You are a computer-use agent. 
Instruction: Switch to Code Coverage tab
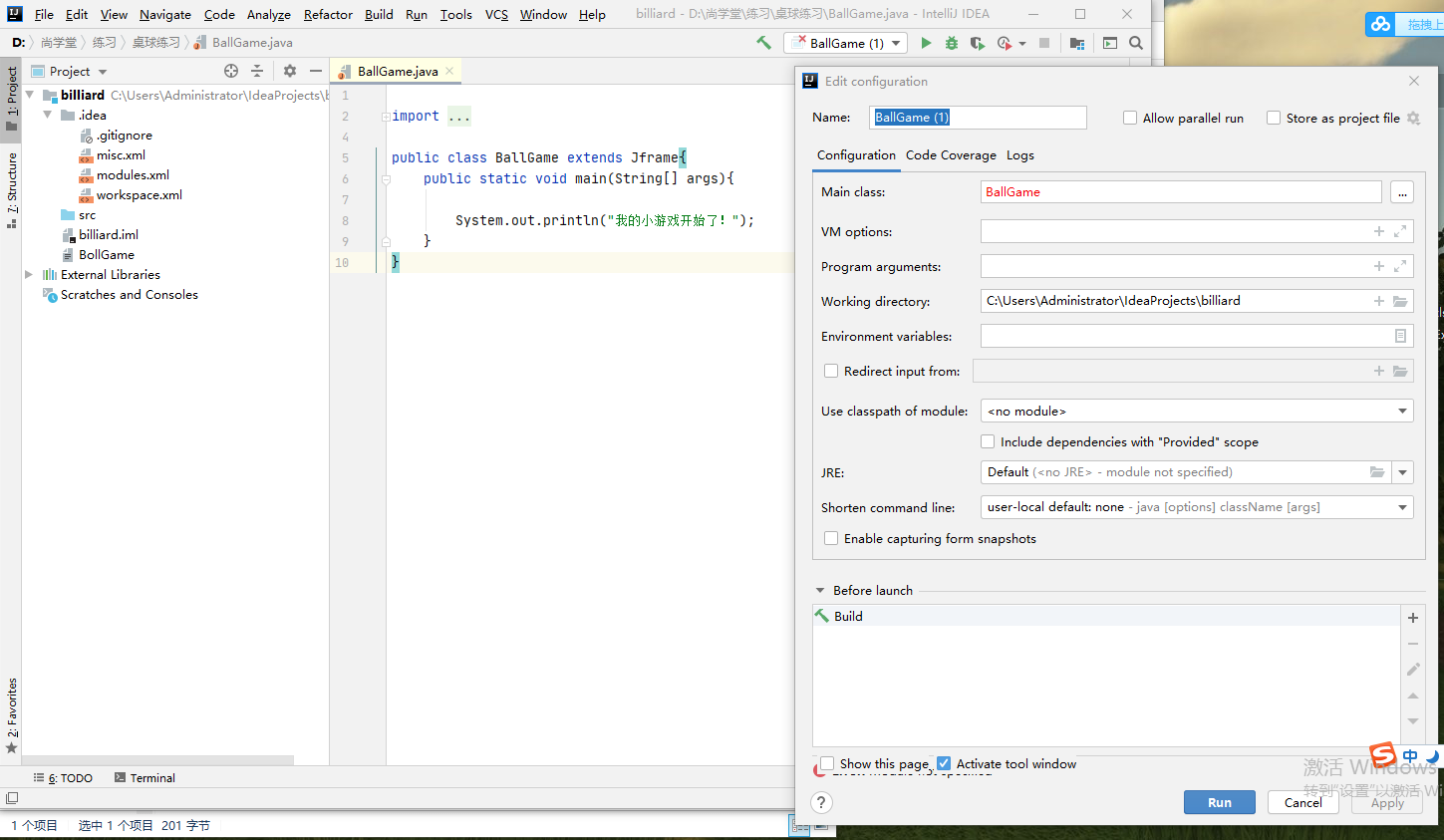951,155
